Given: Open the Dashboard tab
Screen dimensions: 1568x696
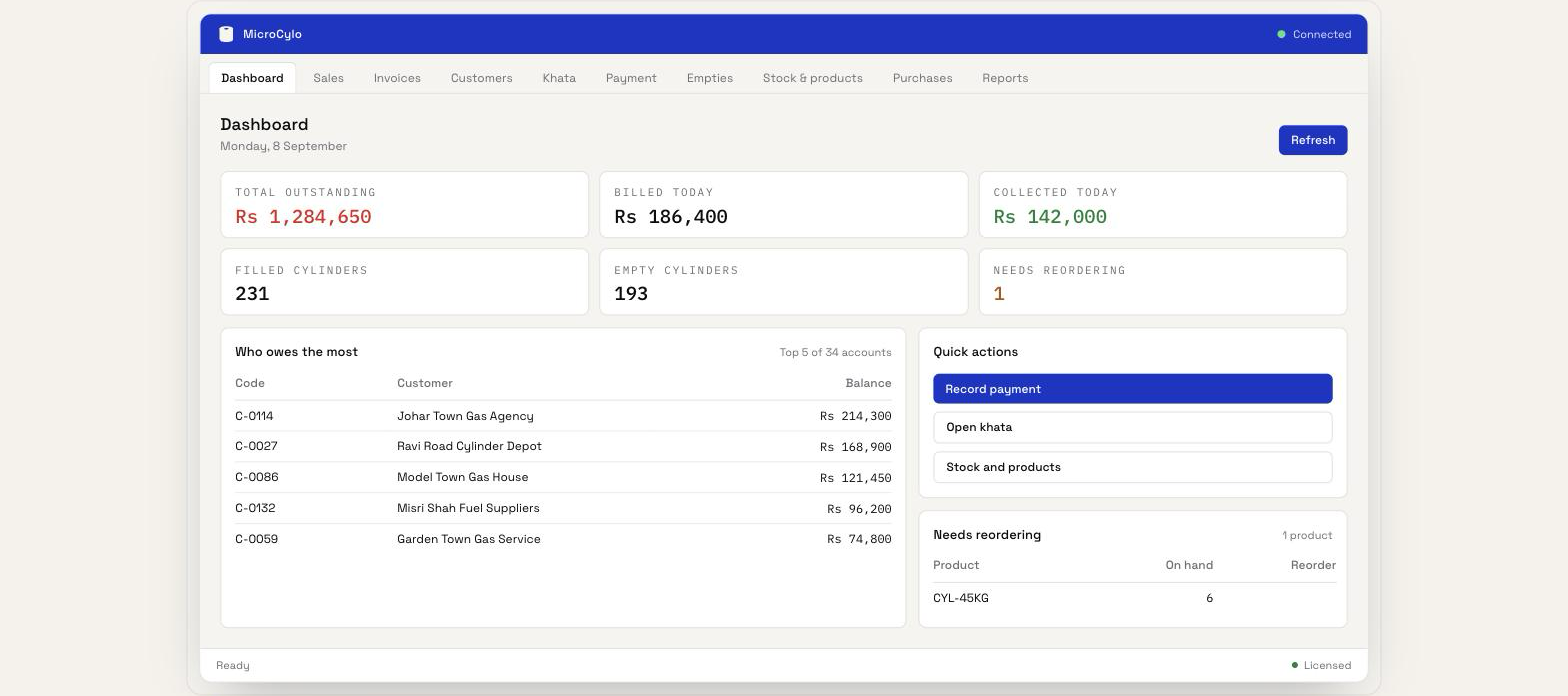Looking at the screenshot, I should click(252, 78).
